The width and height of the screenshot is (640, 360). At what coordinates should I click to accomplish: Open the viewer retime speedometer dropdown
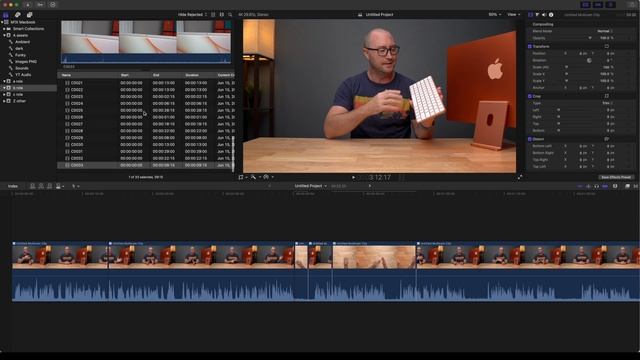pyautogui.click(x=268, y=178)
